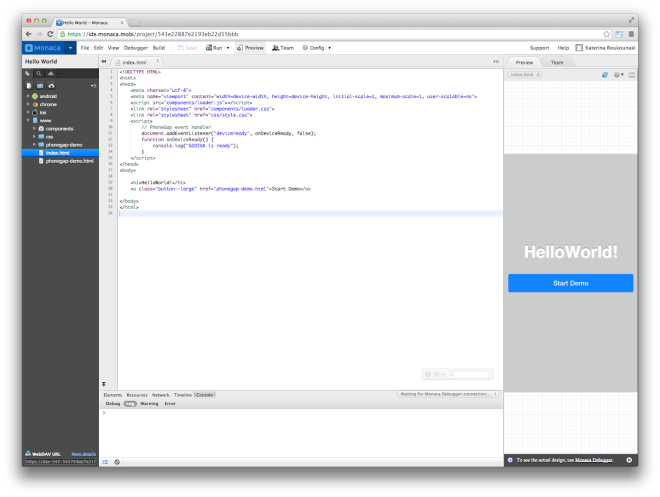Select index.html in file tree
Viewport: 660px width, 497px height.
click(61, 153)
